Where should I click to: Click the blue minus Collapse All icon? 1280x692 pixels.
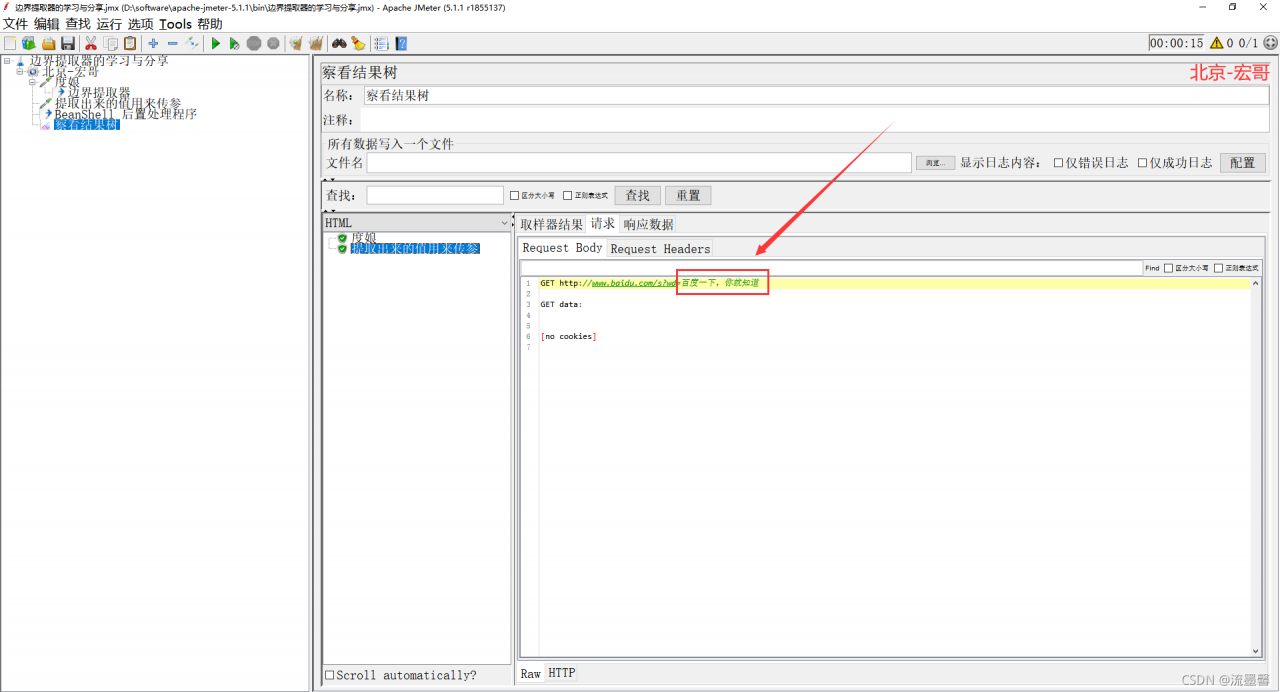point(172,43)
